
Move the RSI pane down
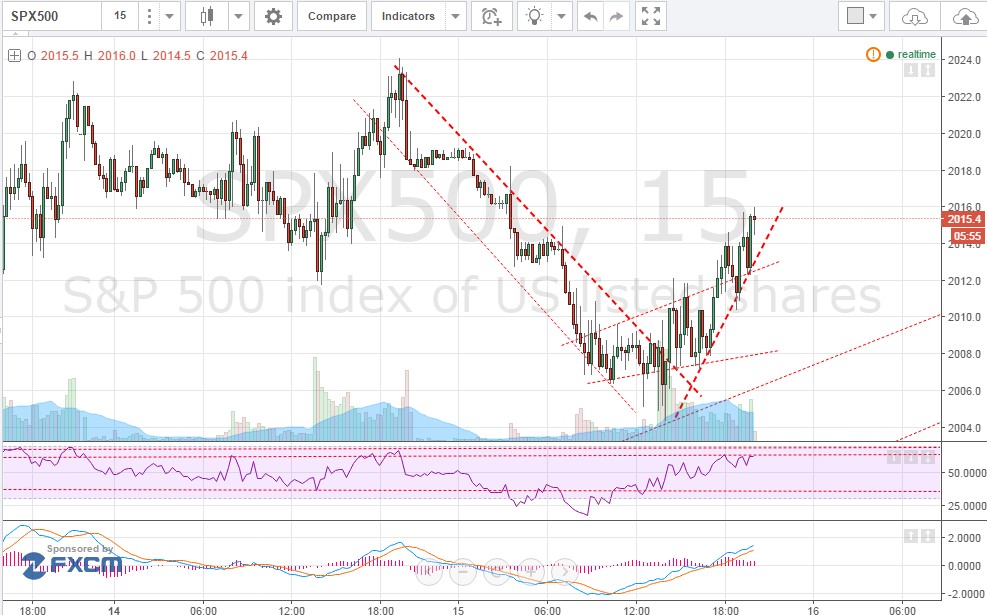coord(910,457)
